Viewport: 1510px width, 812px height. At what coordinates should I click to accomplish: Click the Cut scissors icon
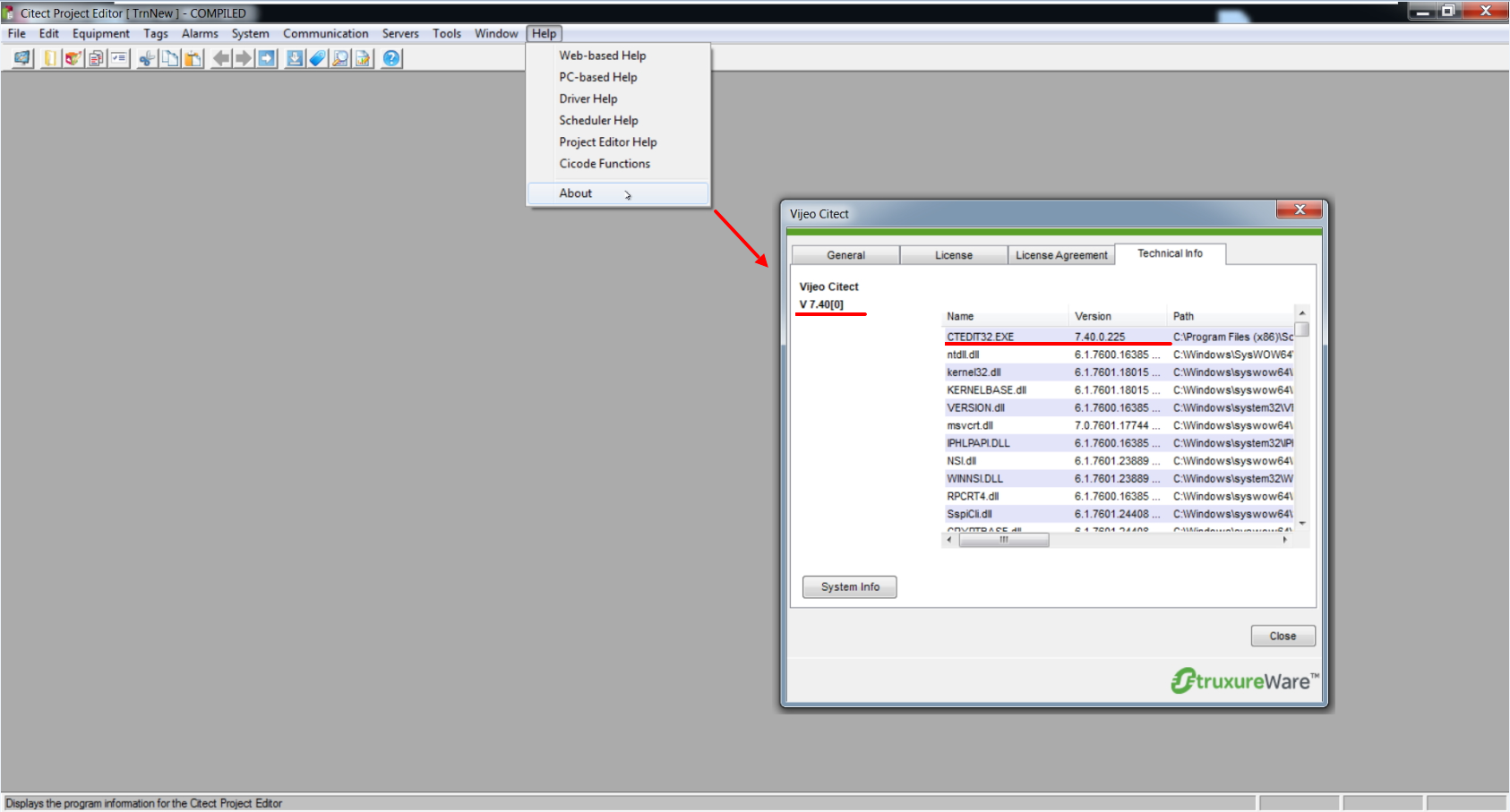point(147,58)
